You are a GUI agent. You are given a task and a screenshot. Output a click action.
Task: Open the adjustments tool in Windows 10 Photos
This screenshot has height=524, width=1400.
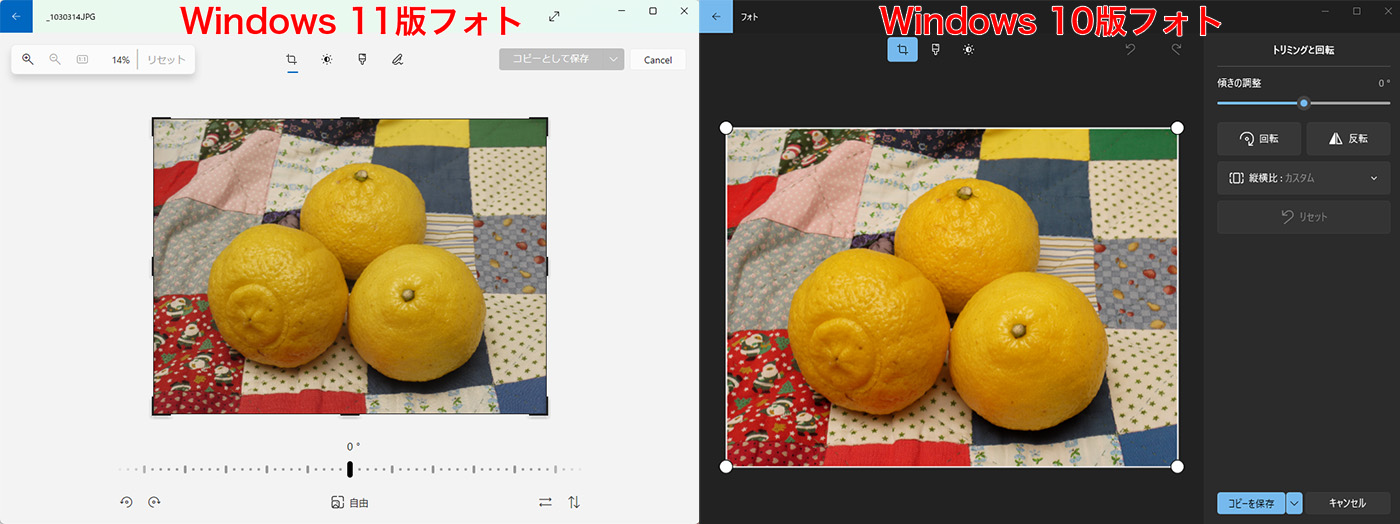point(968,49)
